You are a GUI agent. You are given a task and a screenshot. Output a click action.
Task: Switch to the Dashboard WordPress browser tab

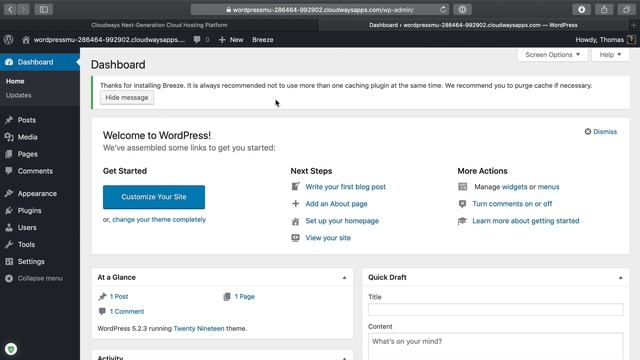point(473,25)
